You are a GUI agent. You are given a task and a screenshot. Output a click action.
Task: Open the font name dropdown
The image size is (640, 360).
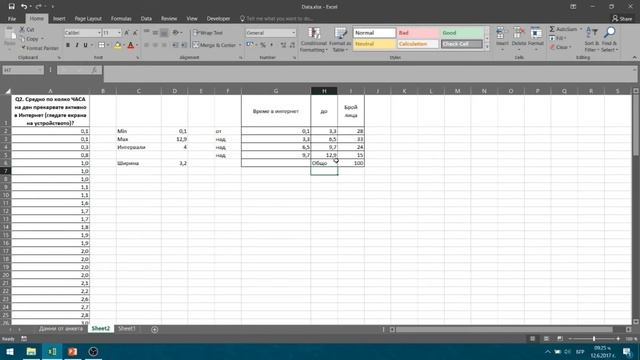[99, 33]
